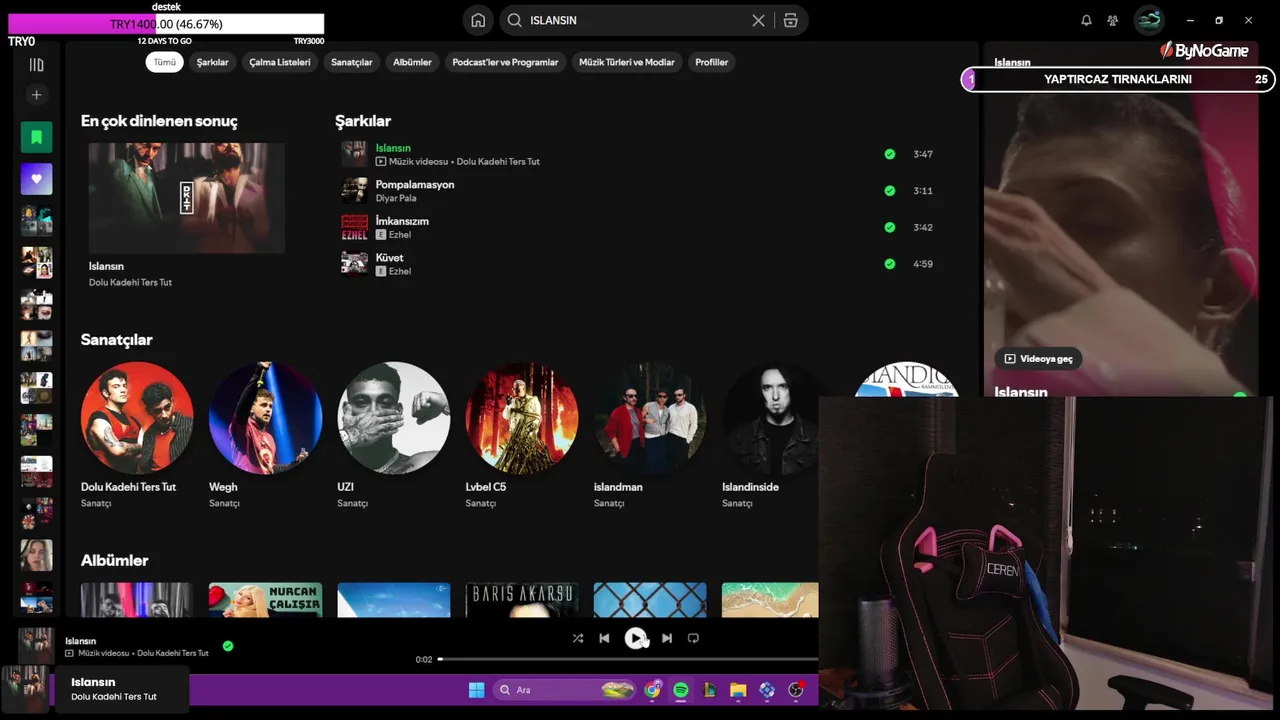Click Albümler section heading

[x=114, y=560]
